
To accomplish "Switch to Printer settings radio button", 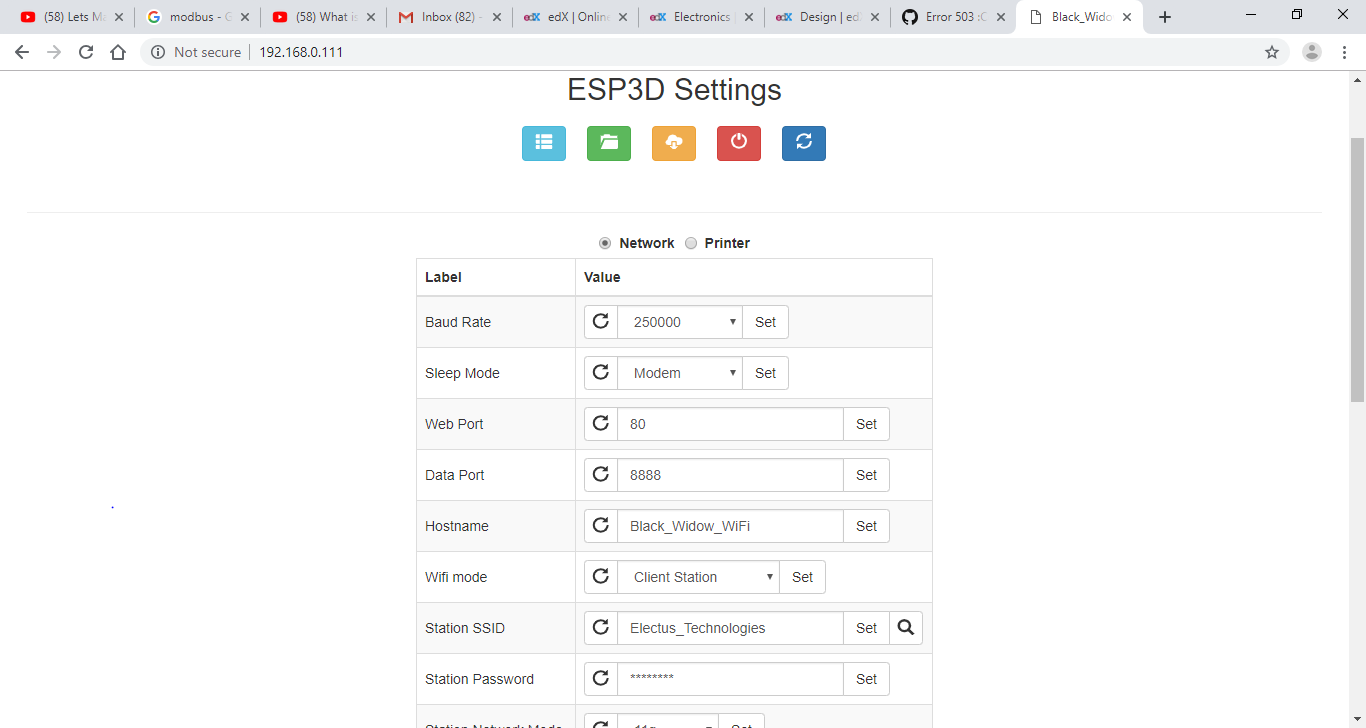I will [691, 242].
